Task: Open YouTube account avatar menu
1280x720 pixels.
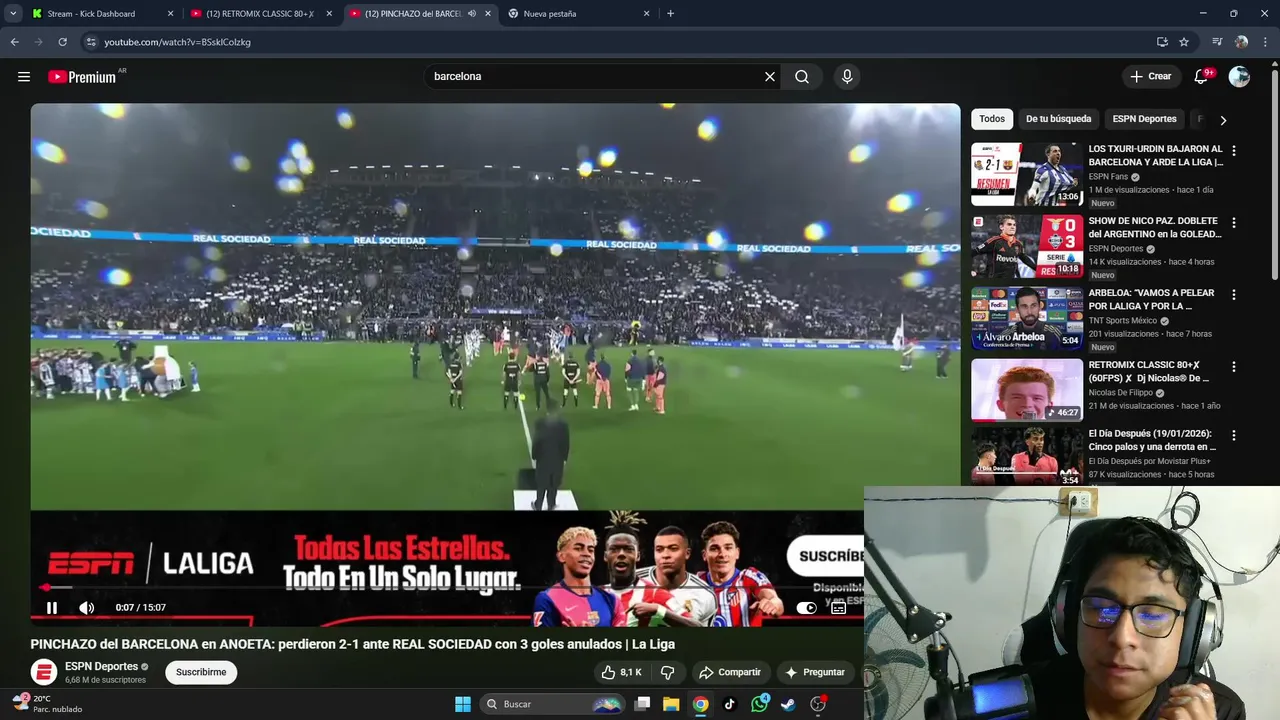Action: point(1239,76)
